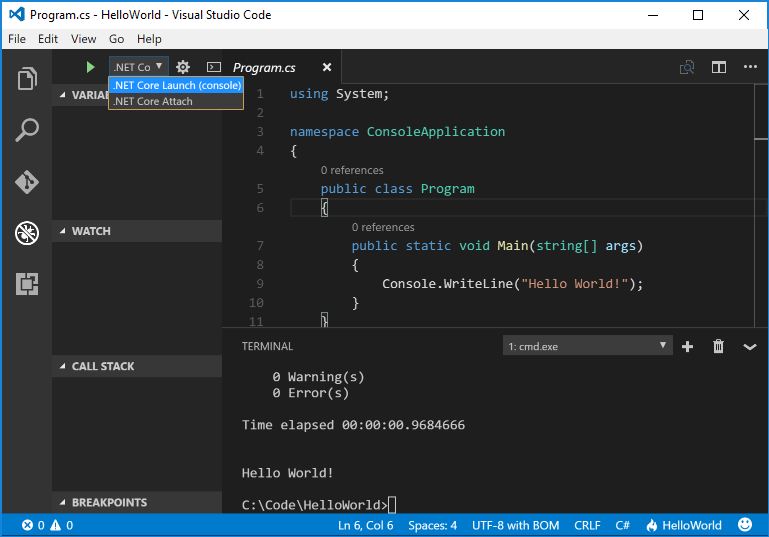The image size is (769, 537).
Task: Click ConsoleApplication namespace name
Action: click(436, 132)
